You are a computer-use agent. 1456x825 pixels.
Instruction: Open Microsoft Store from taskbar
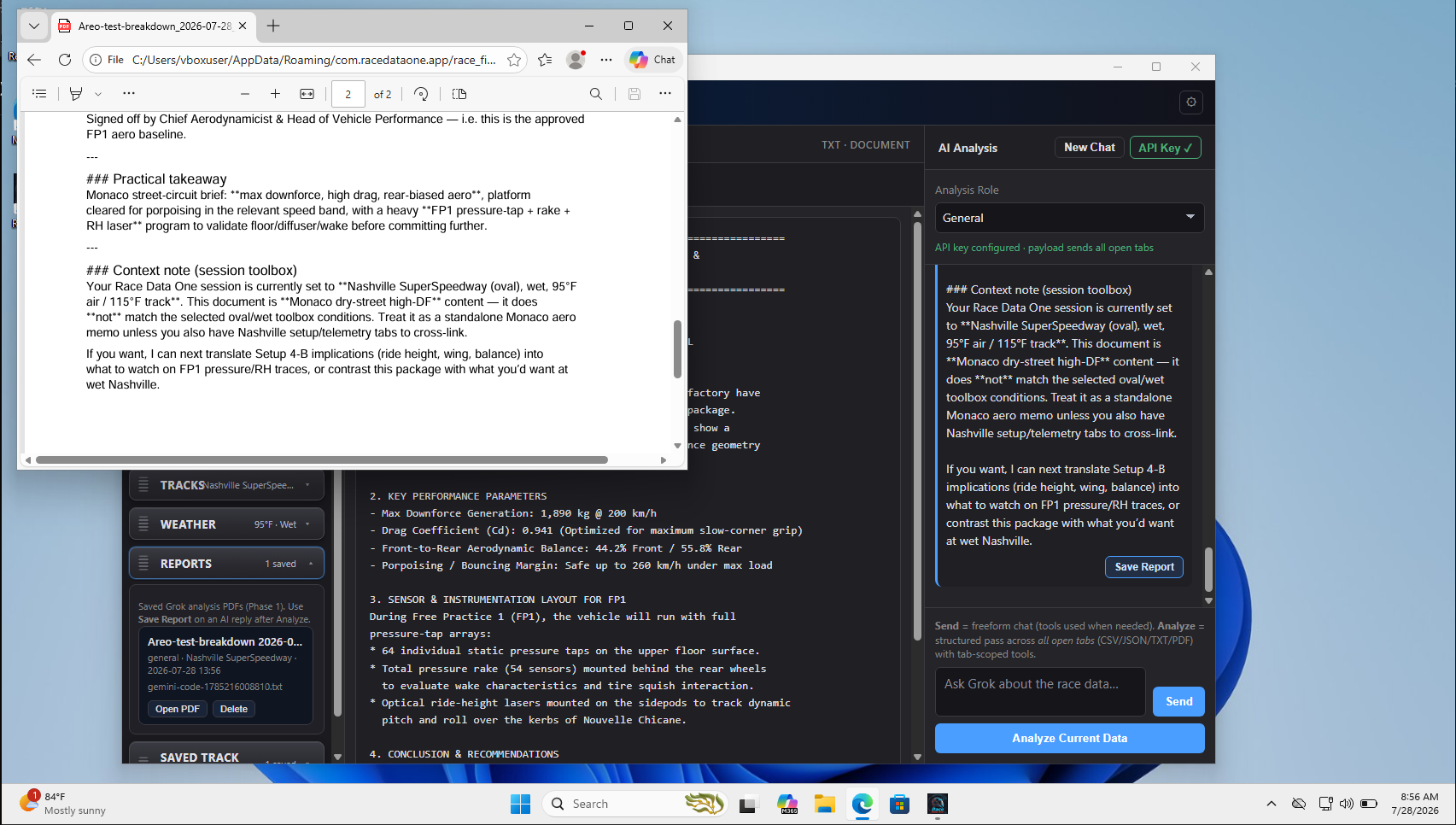tap(899, 804)
